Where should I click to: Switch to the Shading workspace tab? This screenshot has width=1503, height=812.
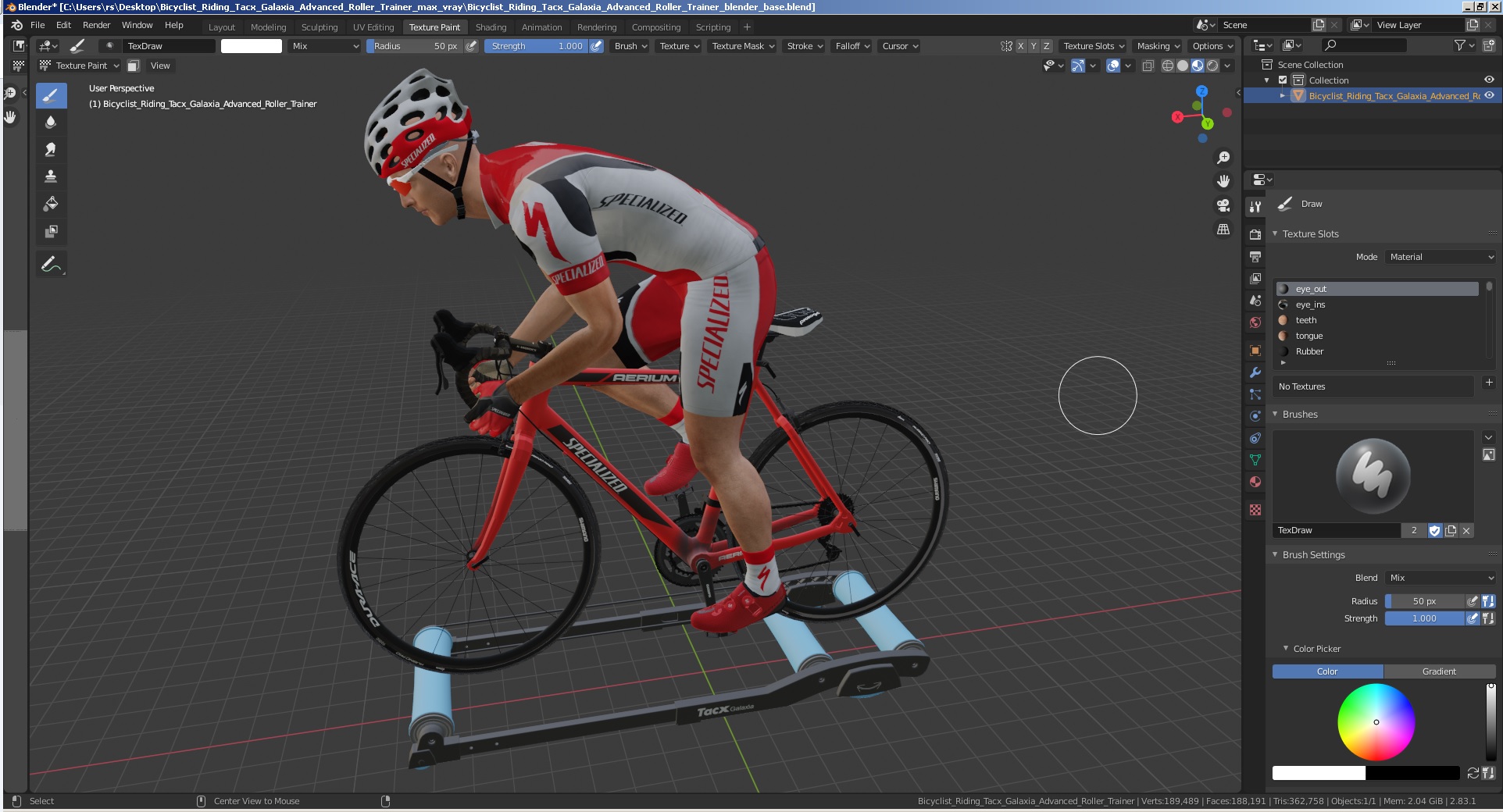[491, 27]
